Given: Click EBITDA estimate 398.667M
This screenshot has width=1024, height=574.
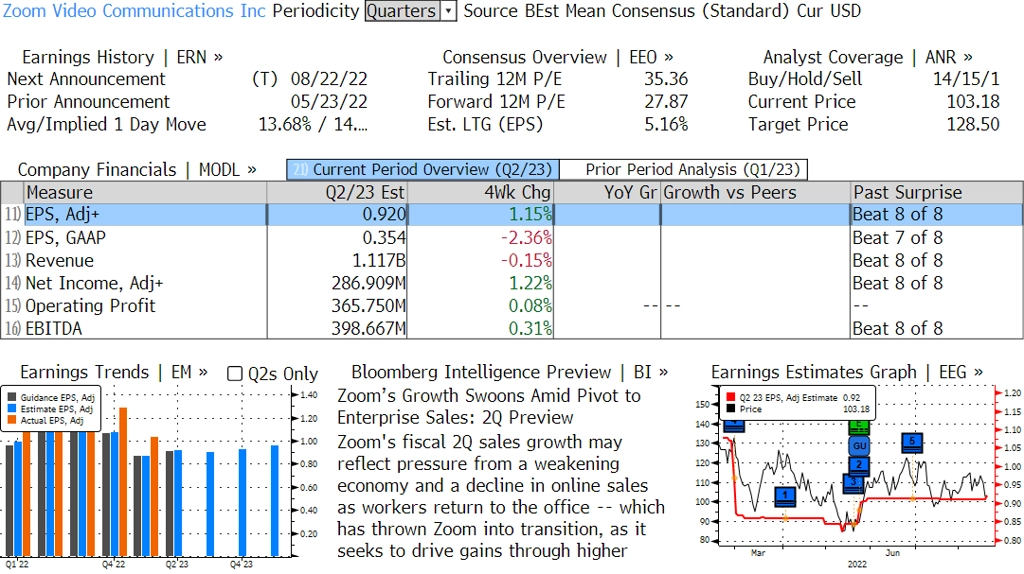Looking at the screenshot, I should [369, 328].
